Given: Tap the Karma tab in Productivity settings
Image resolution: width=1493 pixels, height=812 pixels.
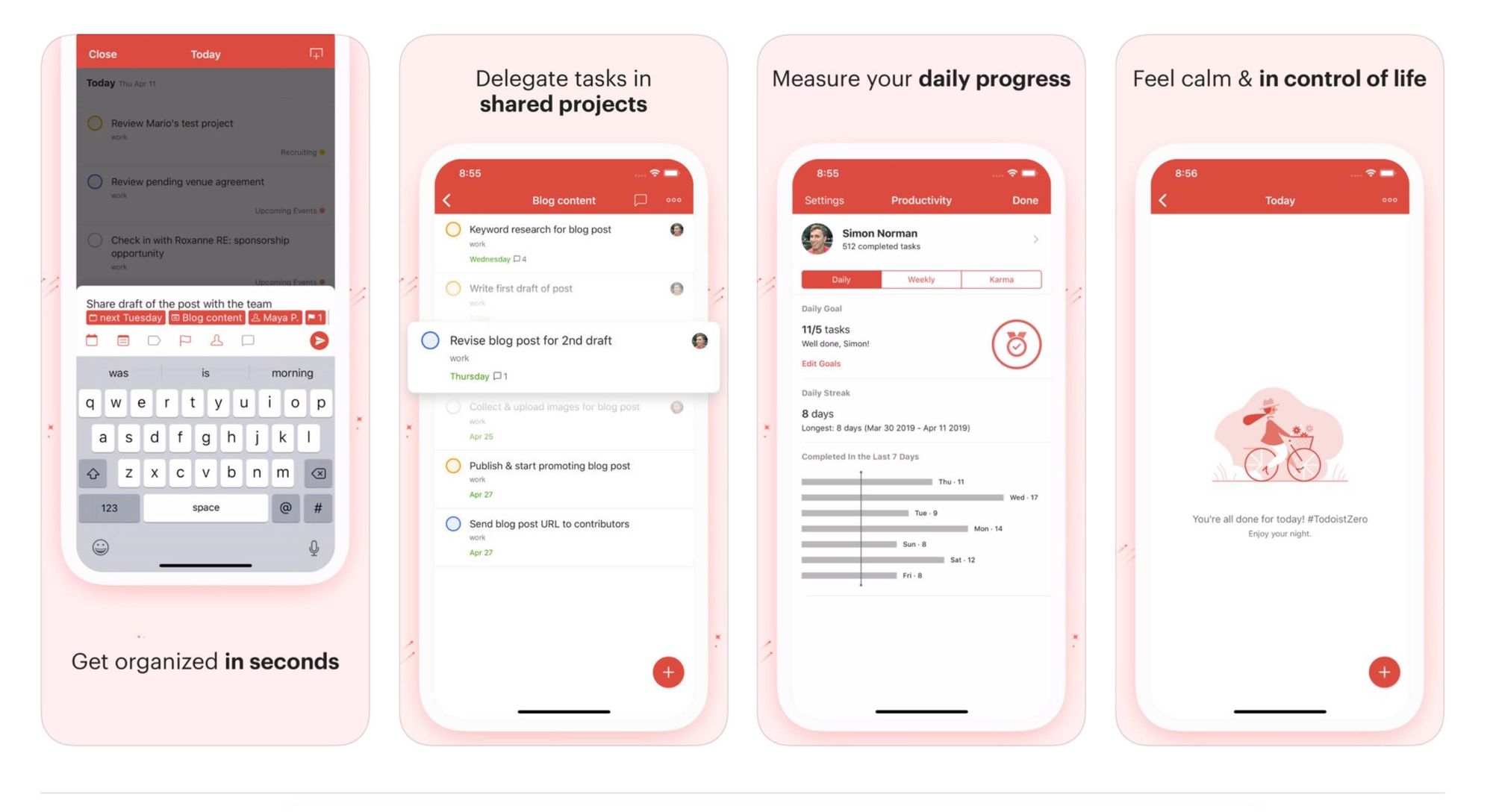Looking at the screenshot, I should (x=1000, y=279).
